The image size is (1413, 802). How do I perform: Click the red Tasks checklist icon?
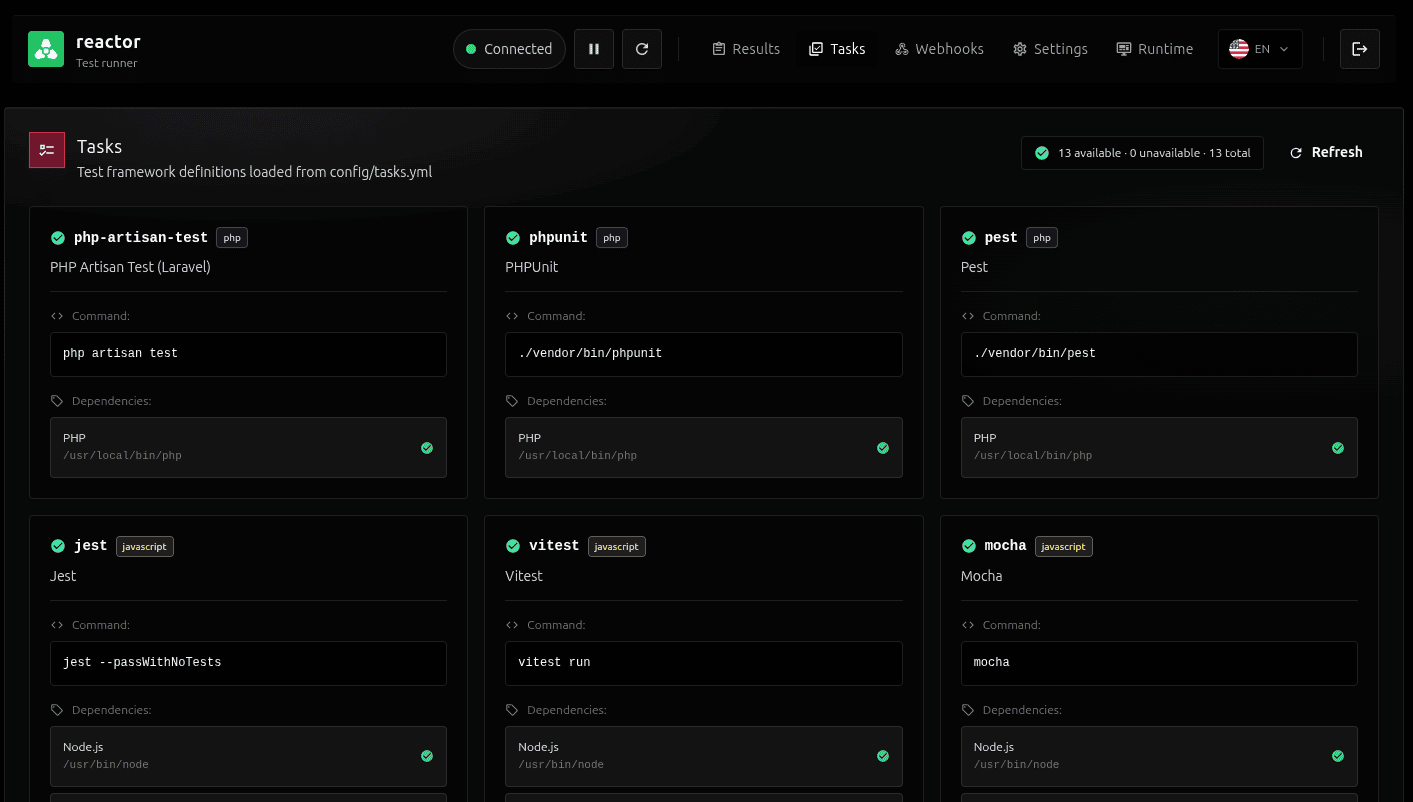(x=47, y=150)
